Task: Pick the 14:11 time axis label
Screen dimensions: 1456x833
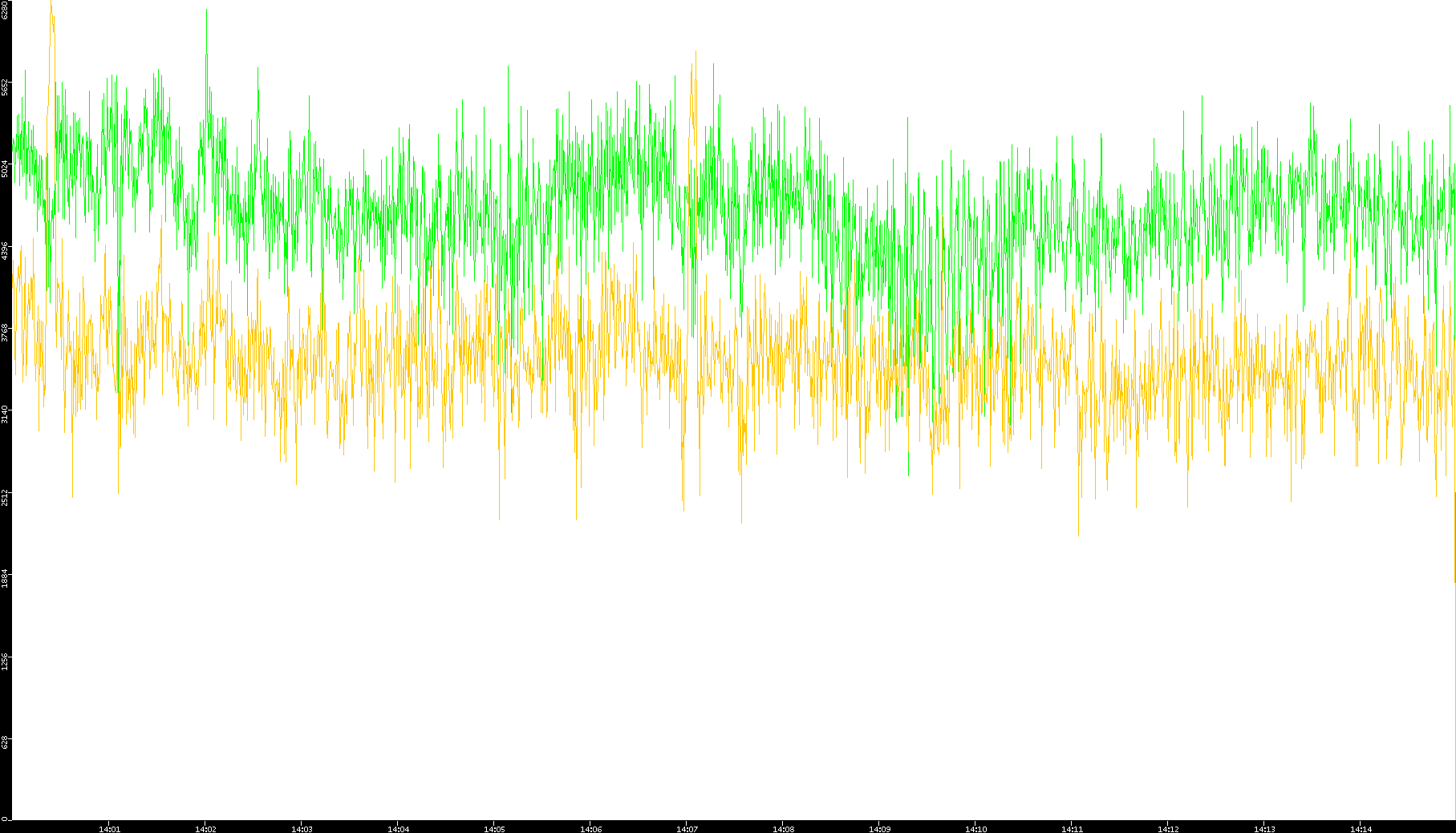Action: point(1072,829)
